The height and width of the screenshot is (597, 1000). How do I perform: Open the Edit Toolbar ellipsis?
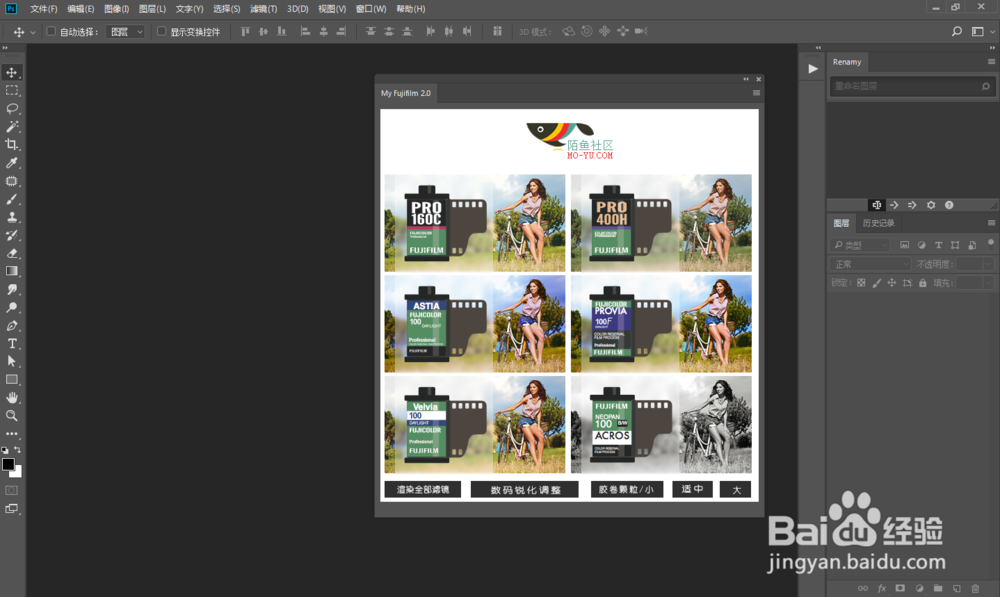[11, 434]
